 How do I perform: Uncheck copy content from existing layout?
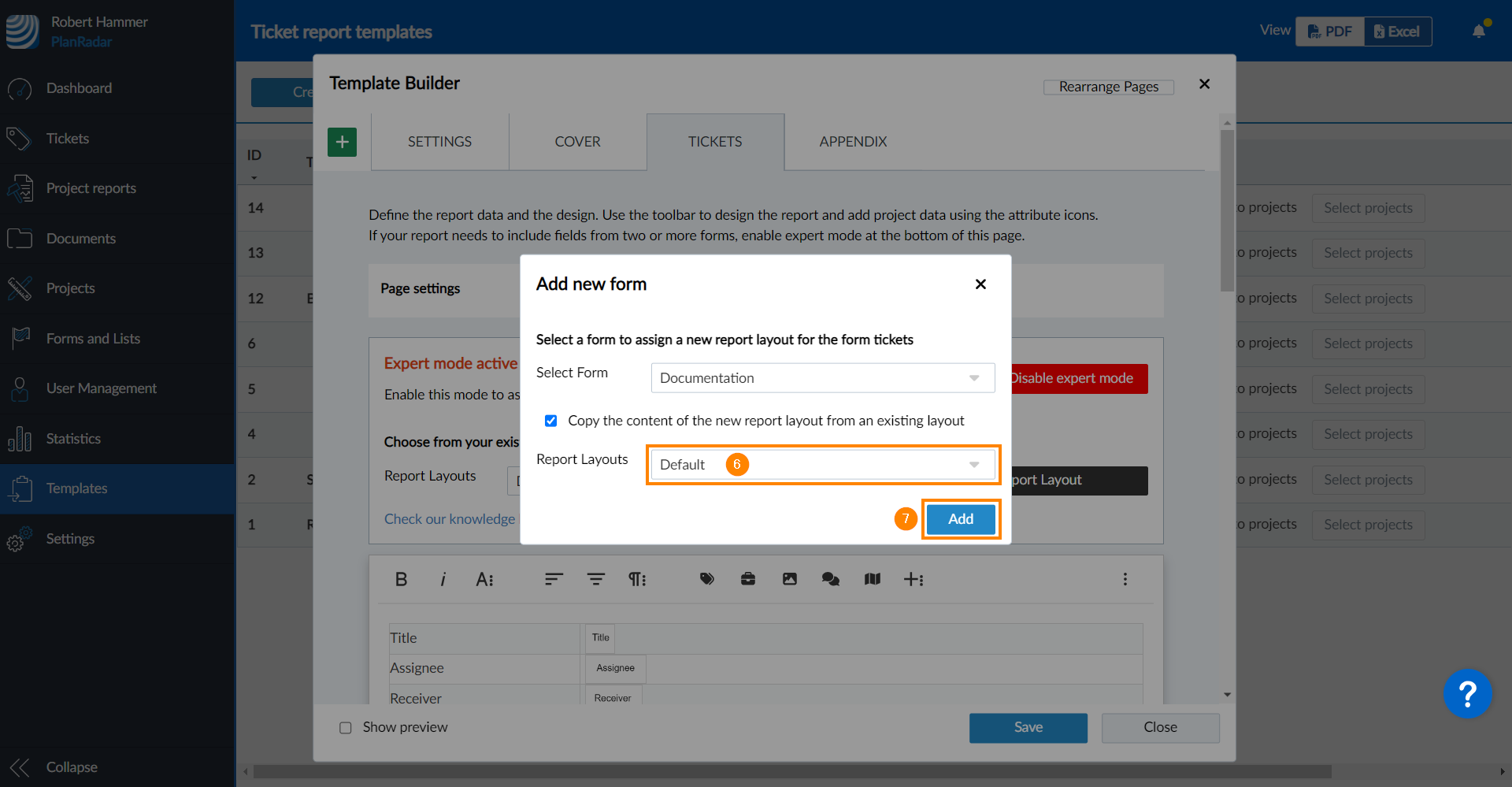coord(551,421)
